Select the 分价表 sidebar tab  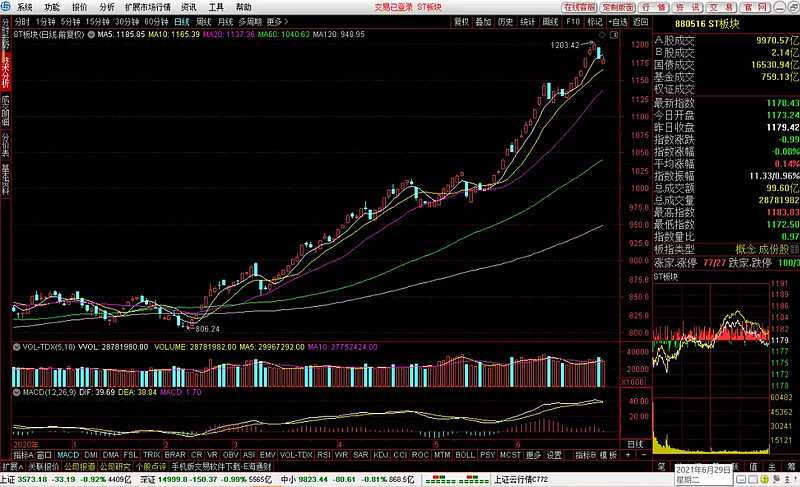pyautogui.click(x=6, y=145)
